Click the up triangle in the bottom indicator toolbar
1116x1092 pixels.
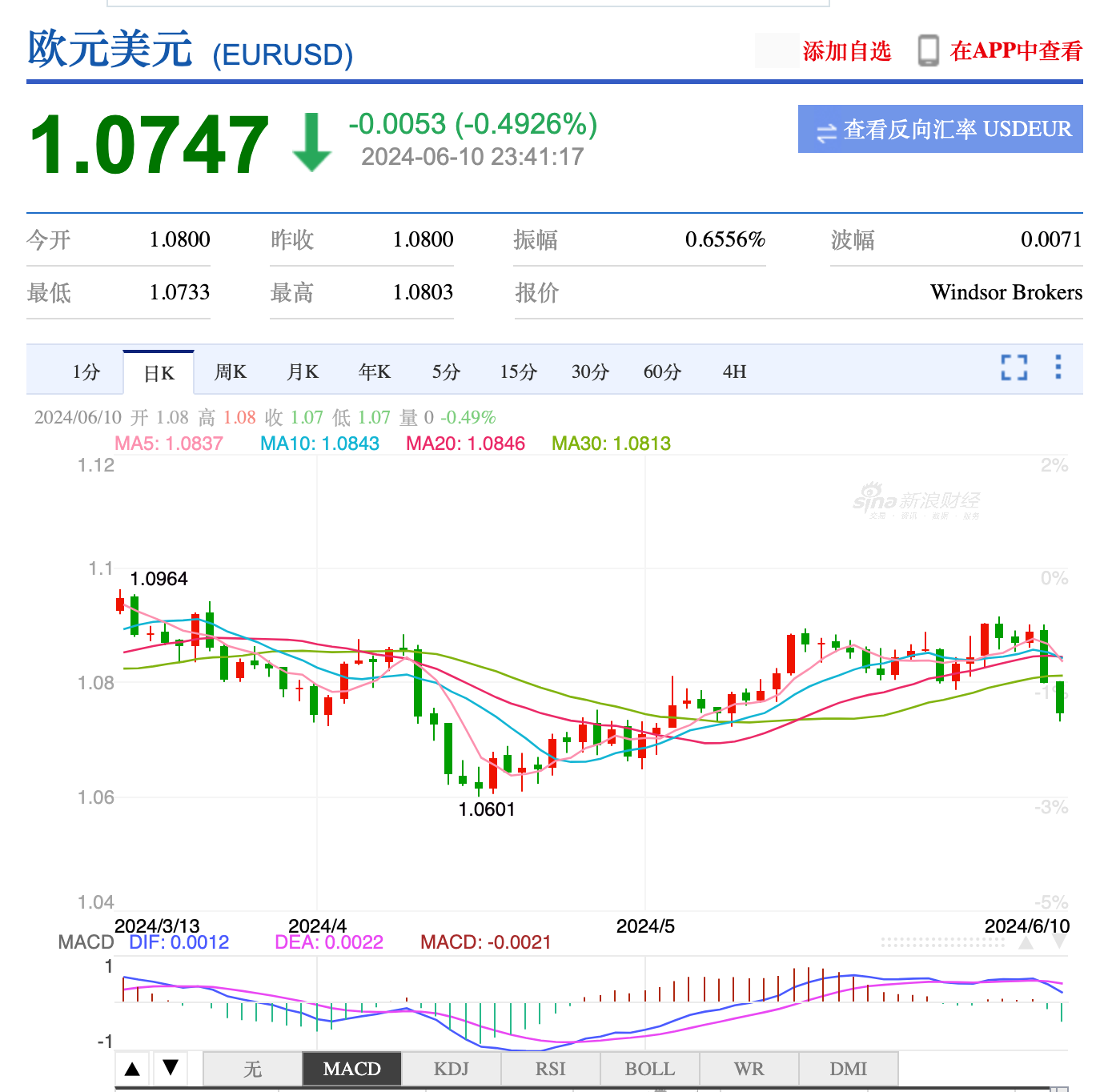[130, 1069]
